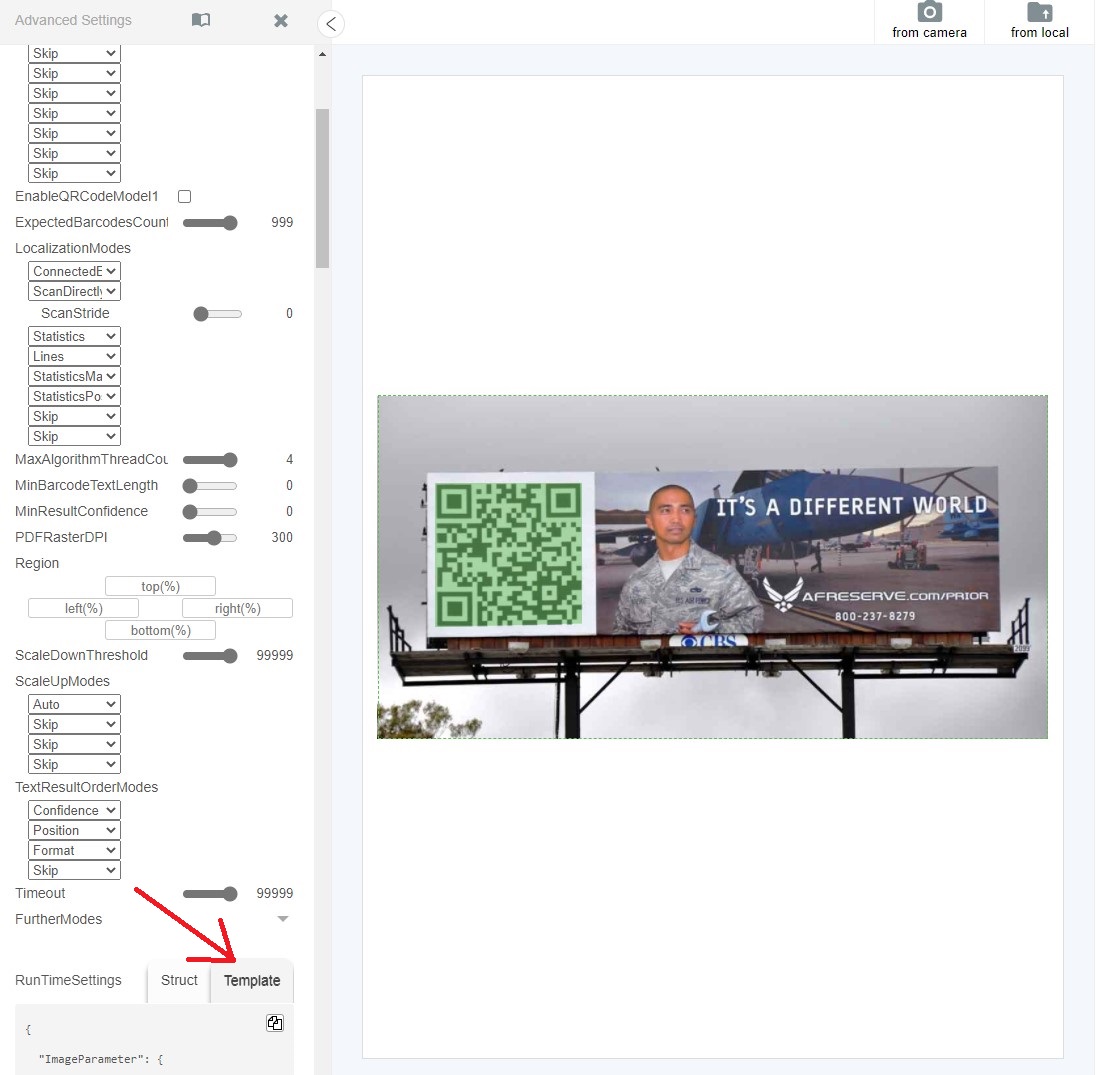Click the ScanStride slider
The width and height of the screenshot is (1103, 1075).
(218, 314)
